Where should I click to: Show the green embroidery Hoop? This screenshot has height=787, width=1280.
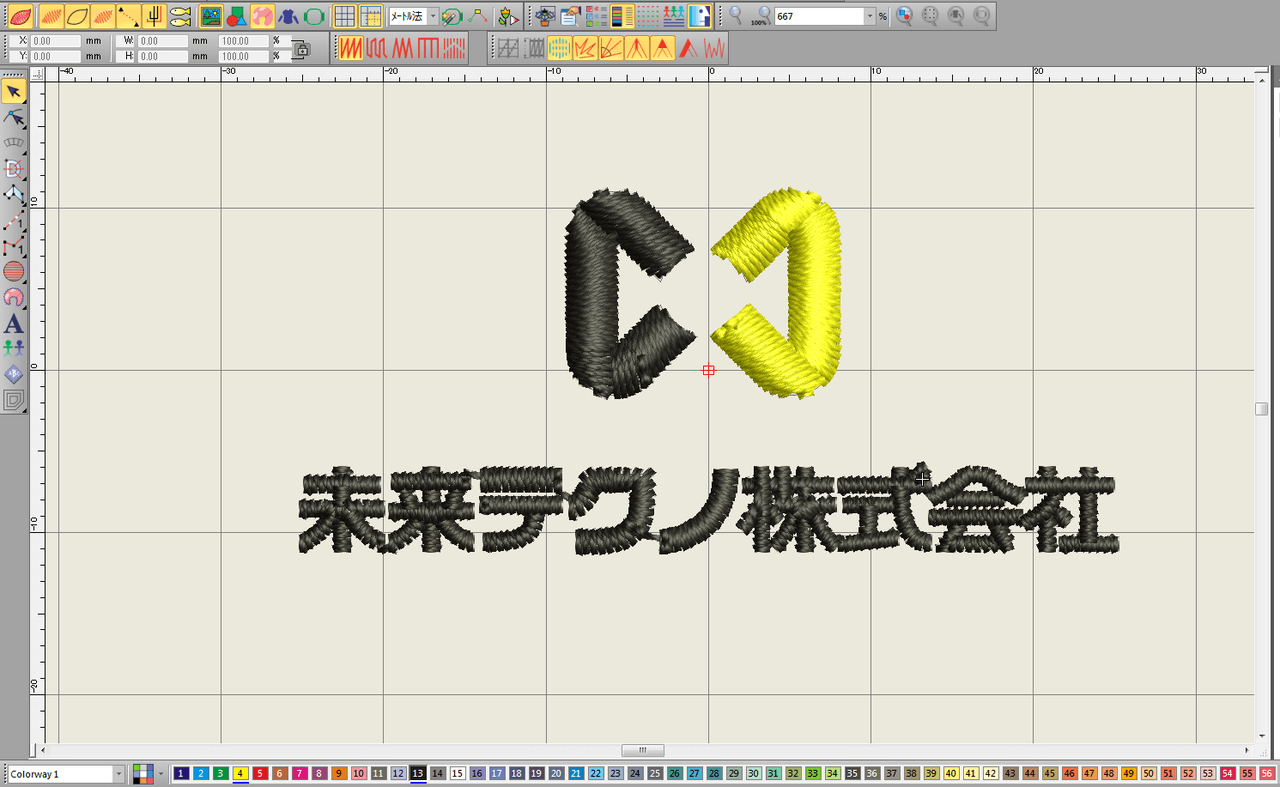click(314, 16)
